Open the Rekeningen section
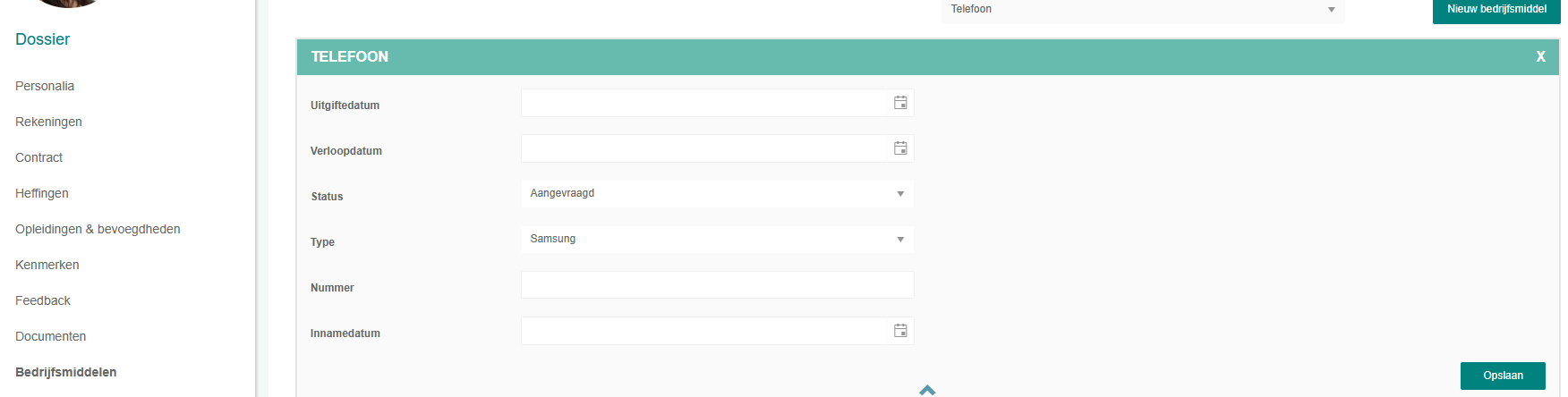The image size is (1568, 397). (x=48, y=122)
